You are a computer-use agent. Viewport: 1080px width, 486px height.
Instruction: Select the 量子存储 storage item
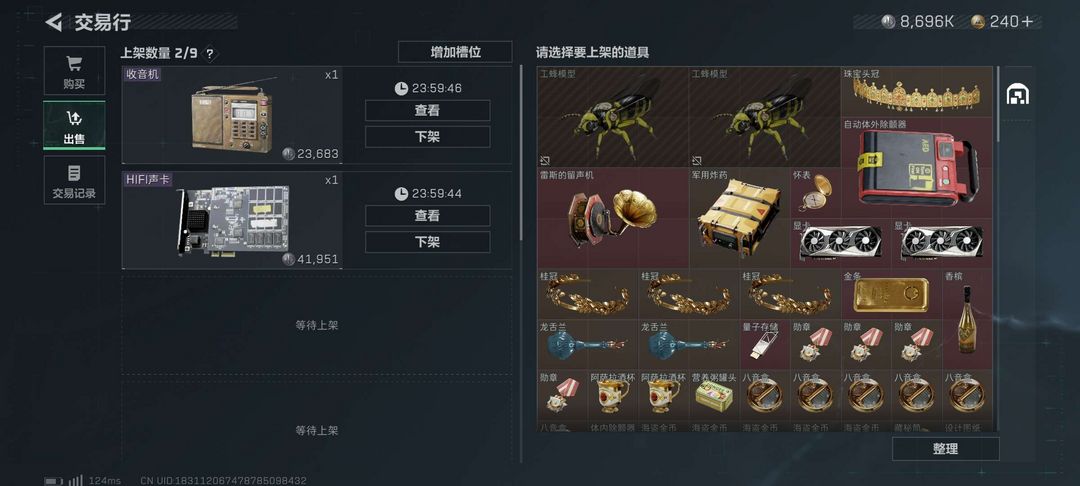765,344
